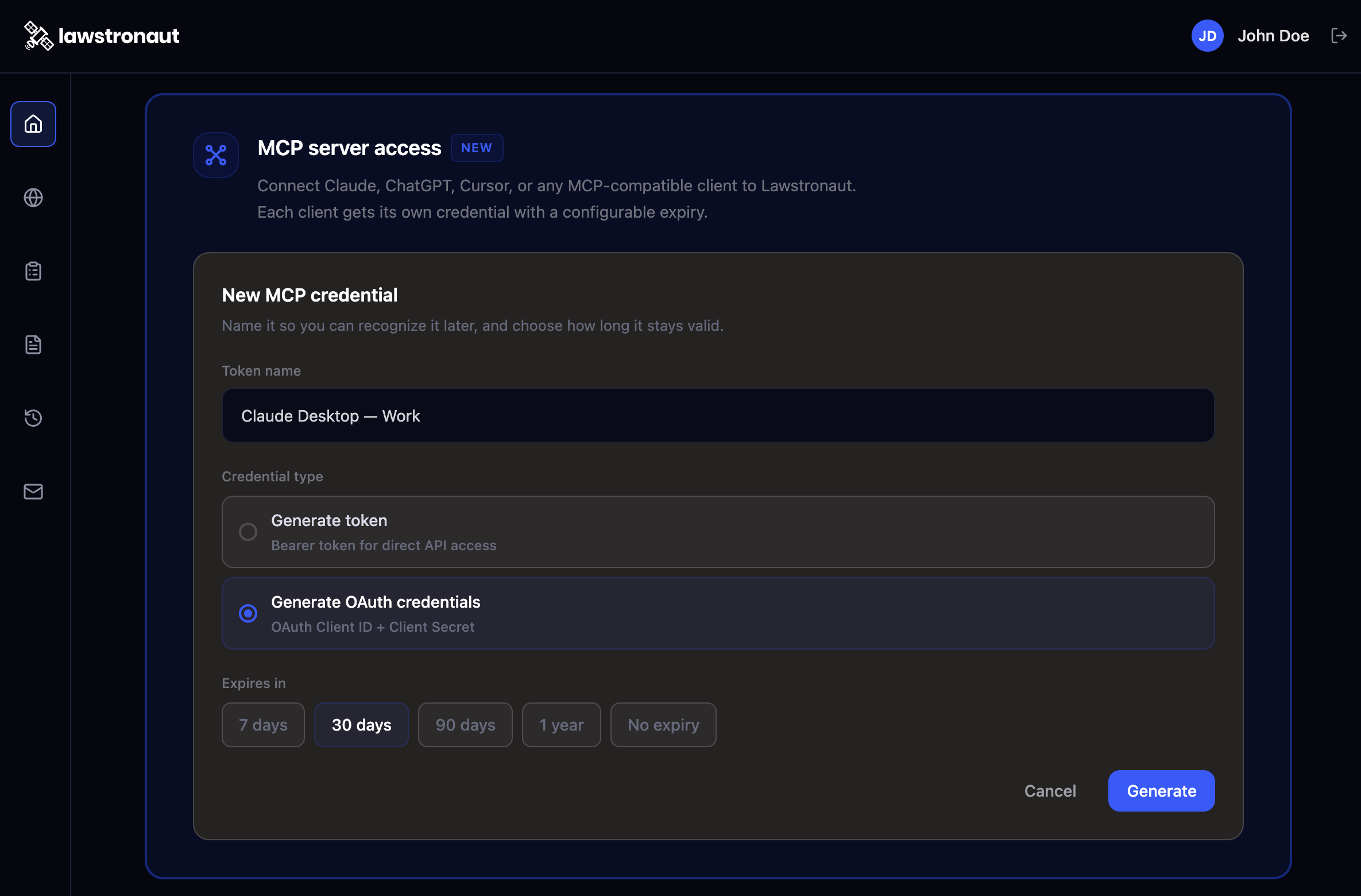Set expiry to 7 days
Image resolution: width=1361 pixels, height=896 pixels.
point(264,725)
